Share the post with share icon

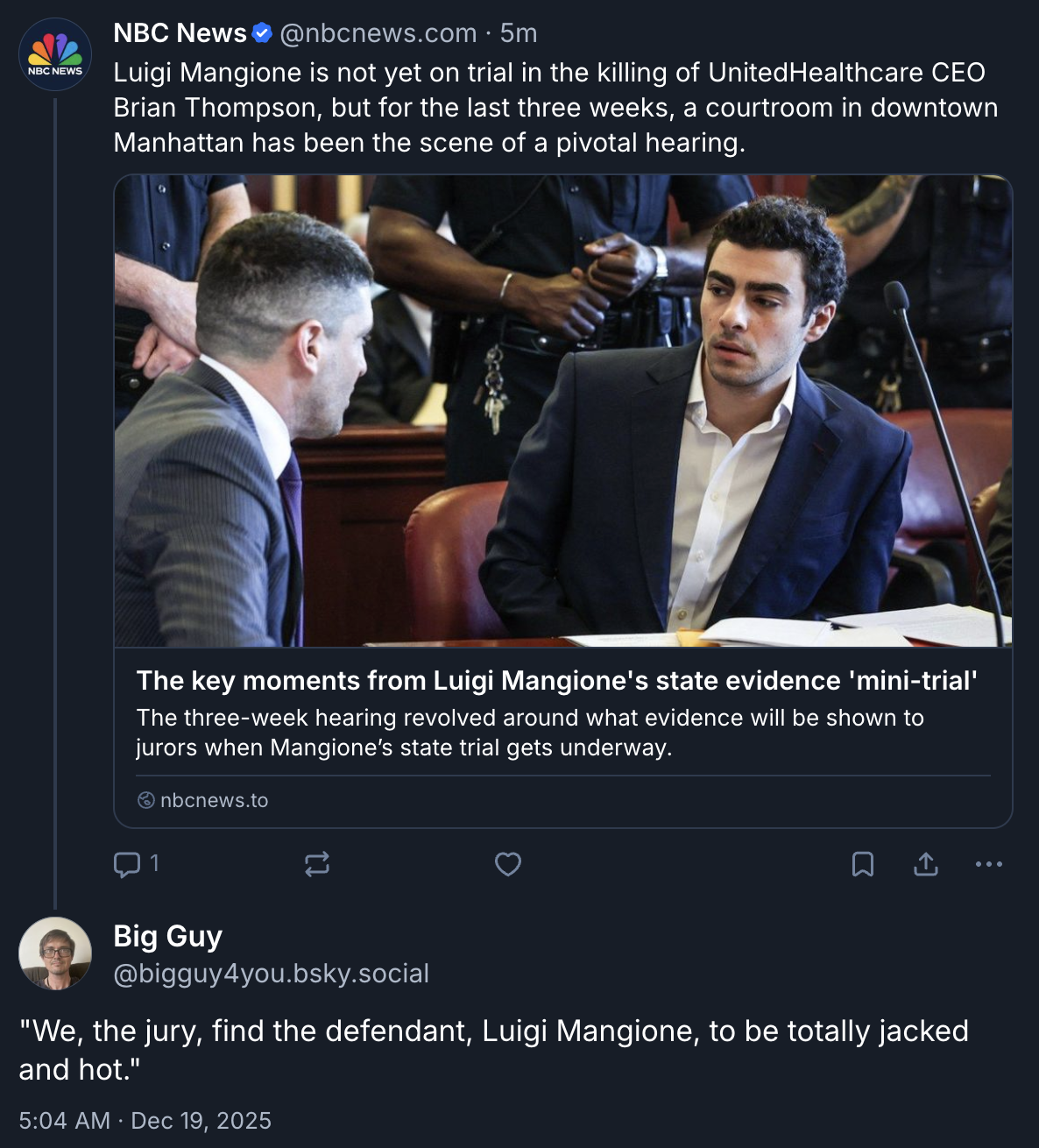926,865
